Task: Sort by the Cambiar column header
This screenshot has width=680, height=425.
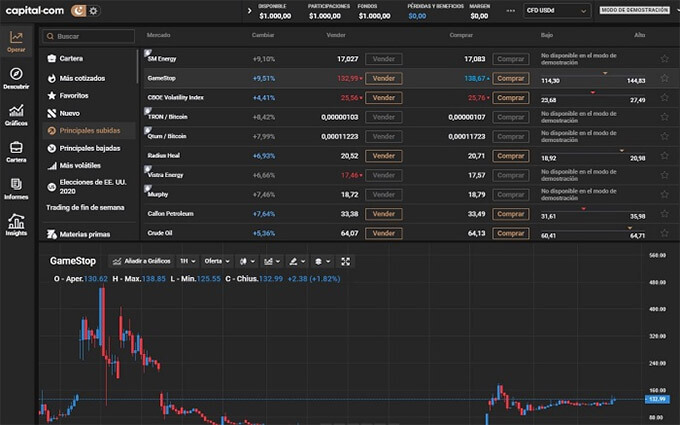Action: pos(263,35)
